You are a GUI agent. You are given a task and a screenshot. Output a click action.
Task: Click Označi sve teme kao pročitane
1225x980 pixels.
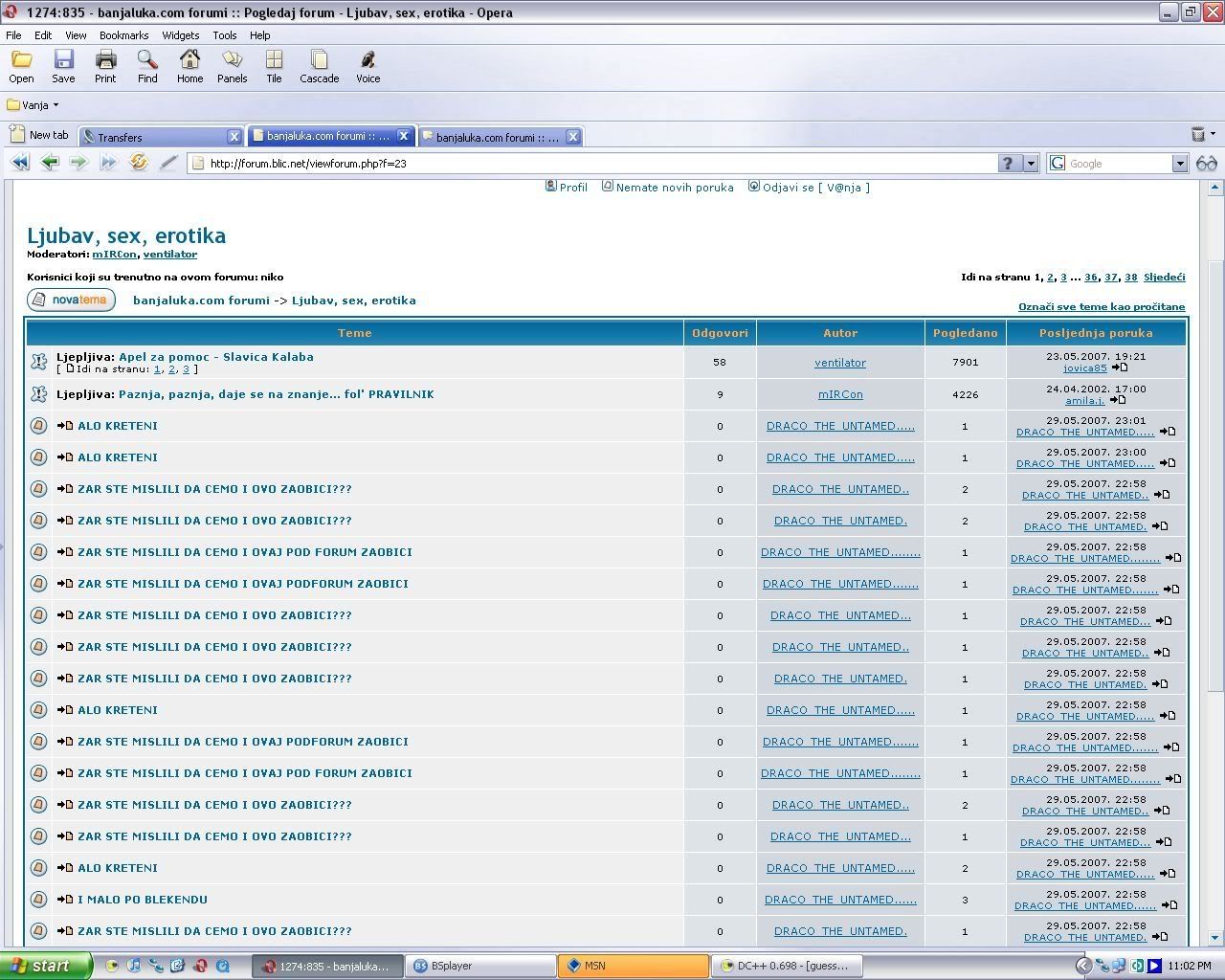tap(1102, 307)
